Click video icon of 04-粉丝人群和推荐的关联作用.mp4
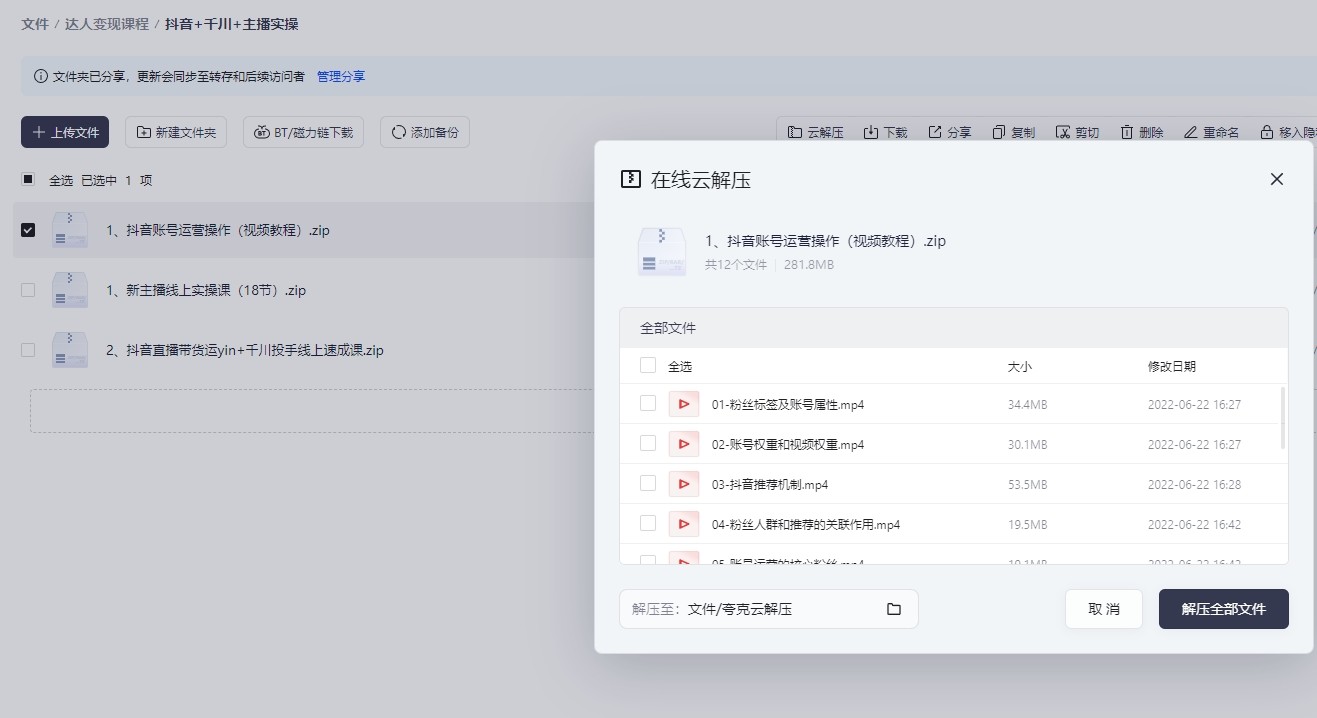This screenshot has width=1317, height=718. [684, 524]
